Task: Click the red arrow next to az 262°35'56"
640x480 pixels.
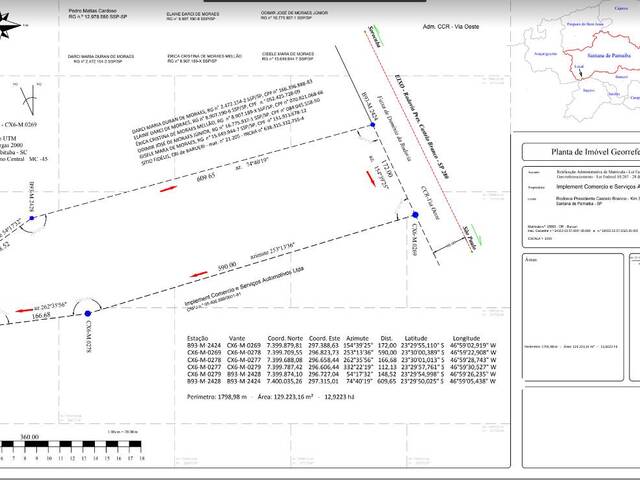Action: coord(24,311)
